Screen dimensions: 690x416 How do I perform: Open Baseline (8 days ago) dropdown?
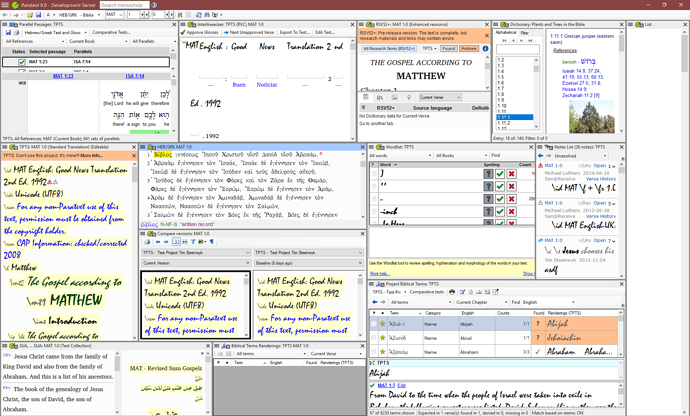click(x=308, y=263)
